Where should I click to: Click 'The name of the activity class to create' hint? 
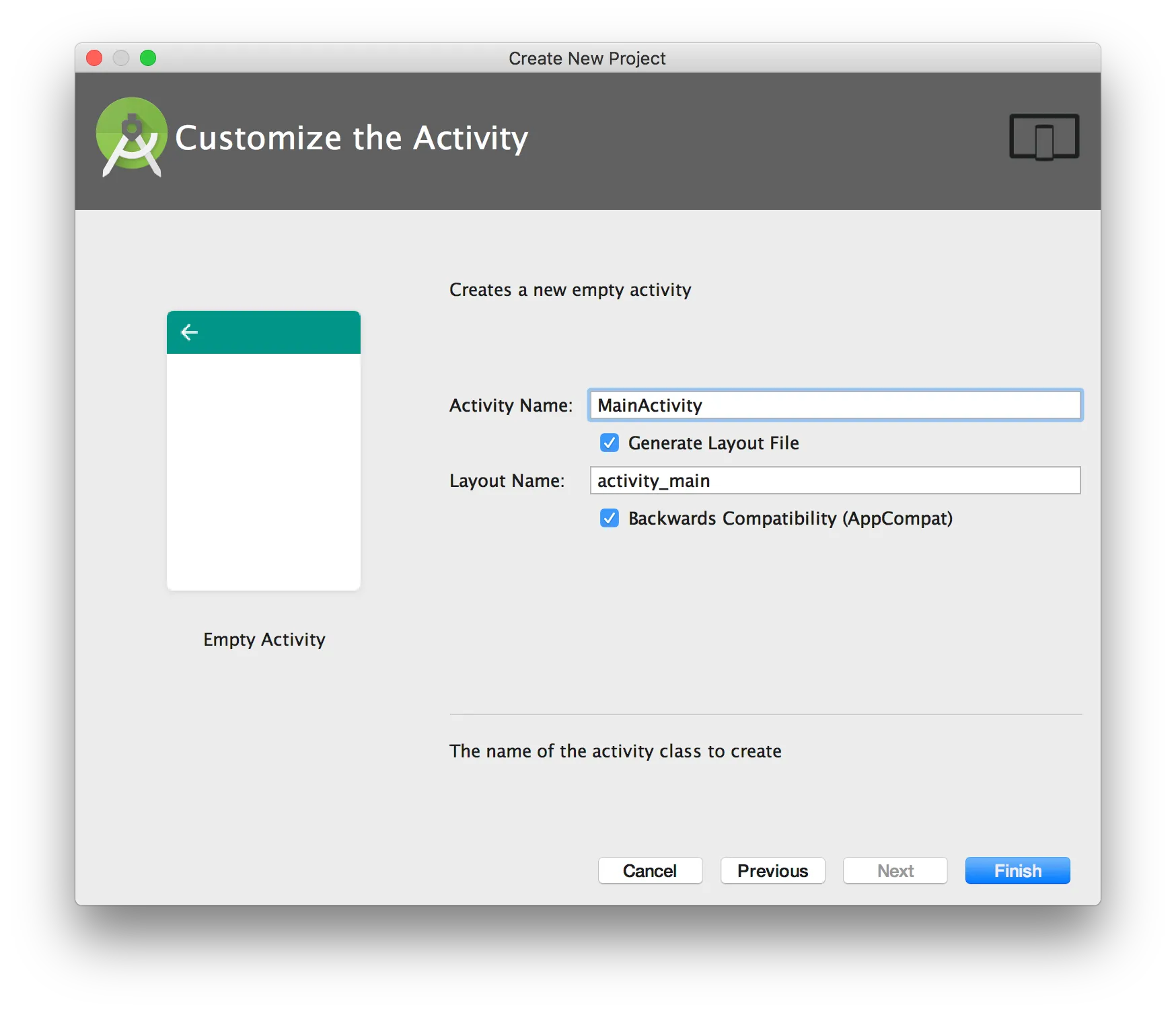tap(616, 751)
